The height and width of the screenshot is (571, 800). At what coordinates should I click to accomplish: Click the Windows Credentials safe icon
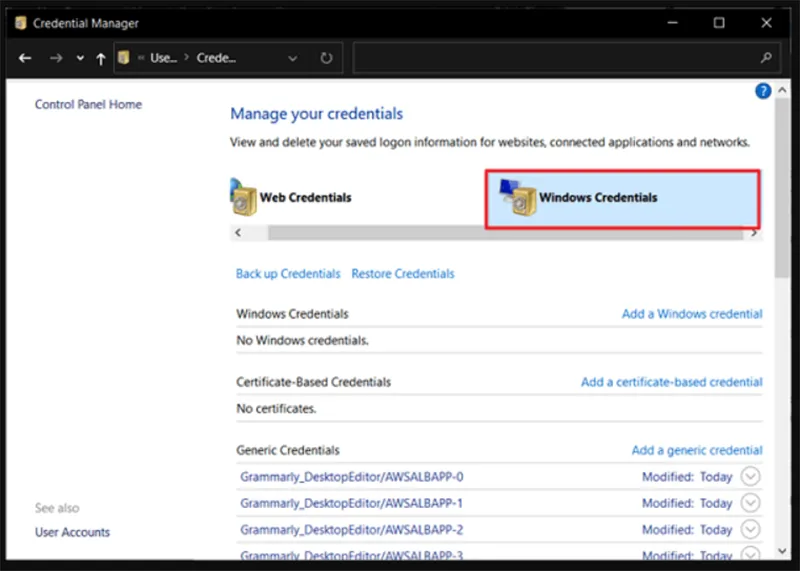tap(518, 197)
